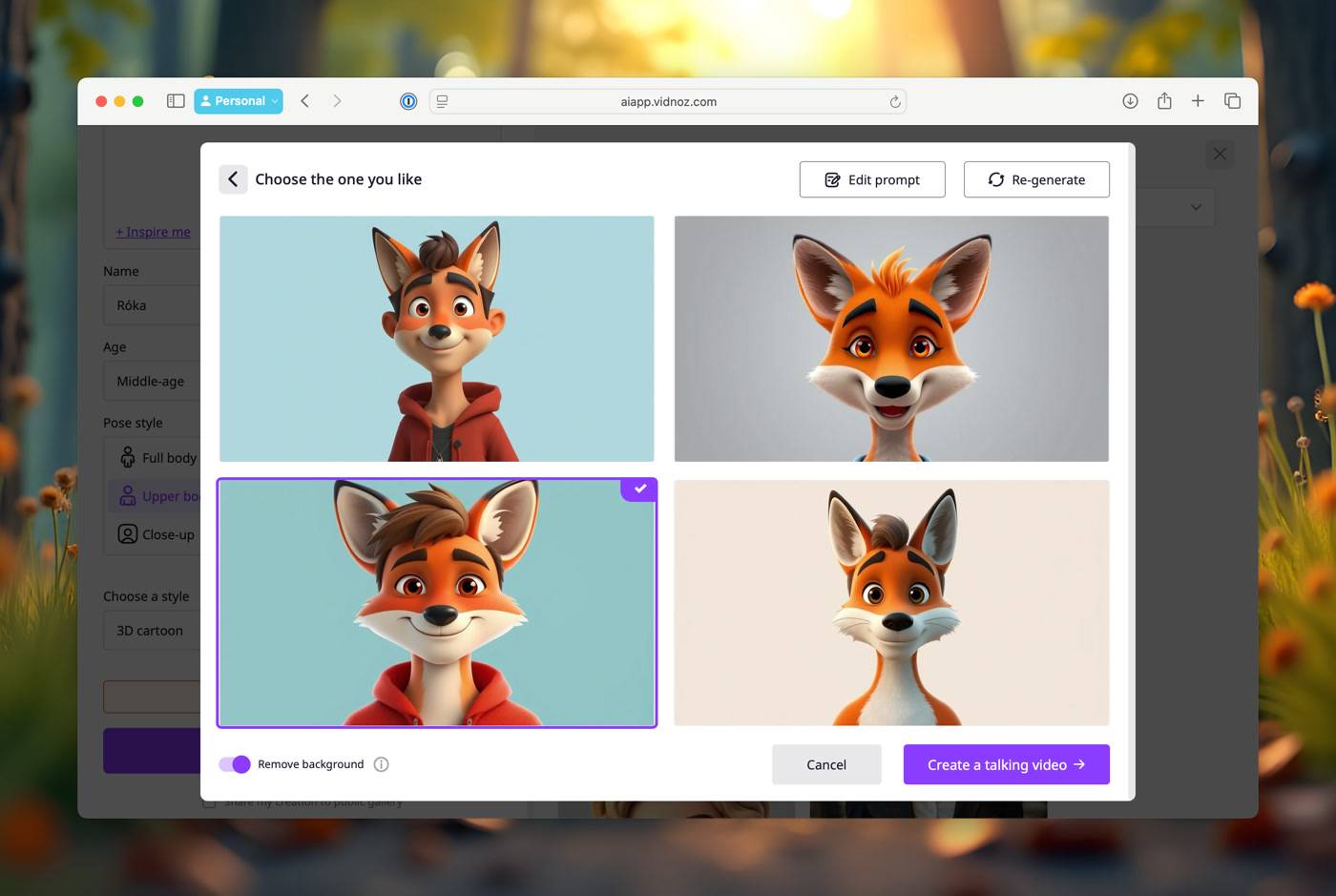Image resolution: width=1336 pixels, height=896 pixels.
Task: Click the page reader icon in address bar
Action: [443, 101]
